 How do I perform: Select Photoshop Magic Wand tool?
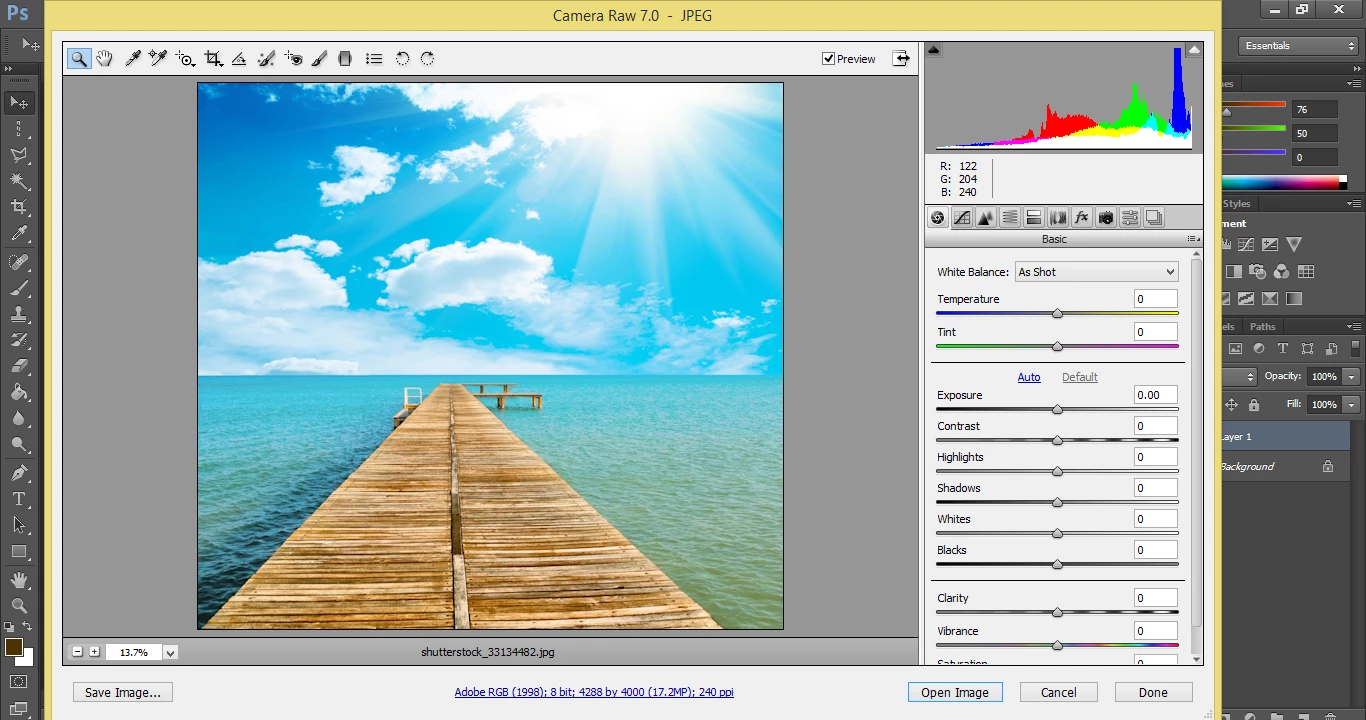18,180
